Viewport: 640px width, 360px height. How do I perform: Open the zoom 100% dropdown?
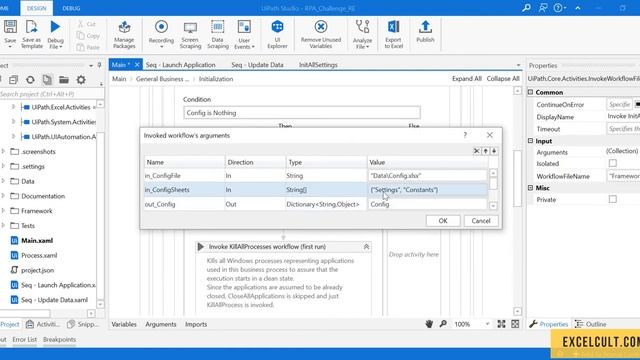(x=487, y=324)
